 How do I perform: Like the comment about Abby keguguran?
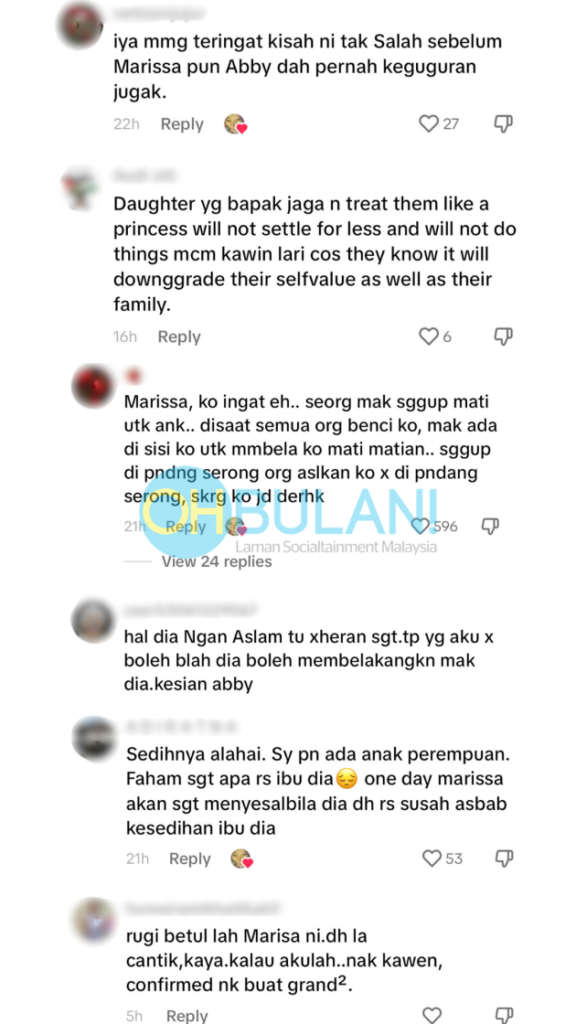(428, 123)
